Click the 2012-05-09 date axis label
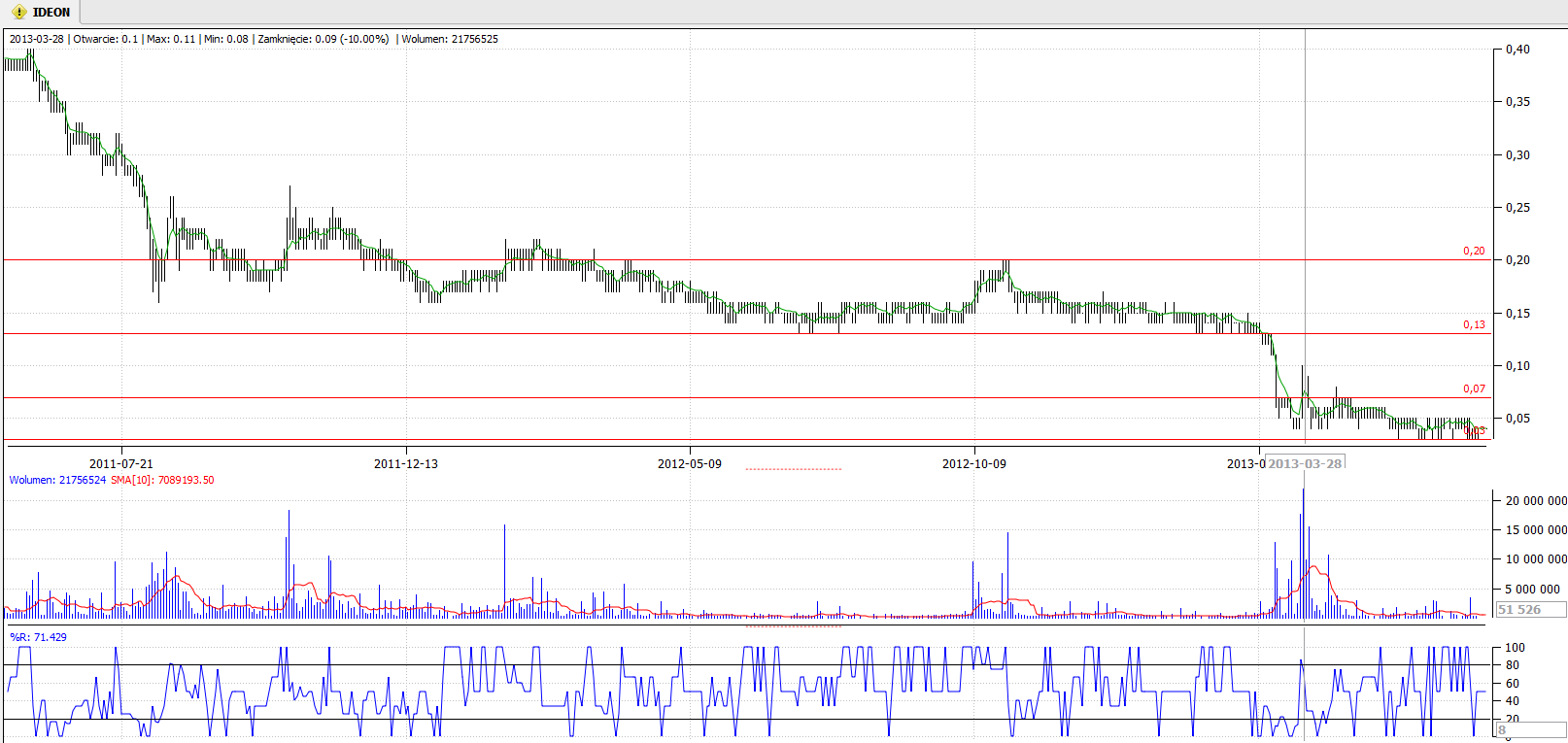This screenshot has height=743, width=1568. (690, 464)
